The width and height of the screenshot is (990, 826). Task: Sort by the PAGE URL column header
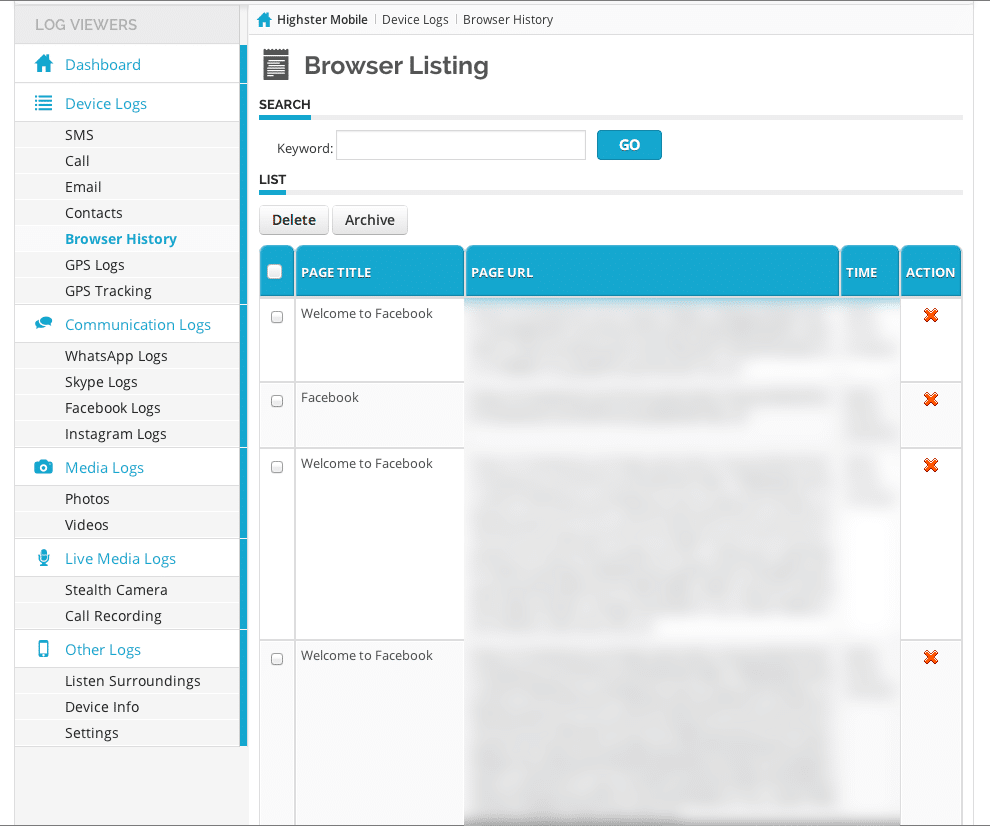pos(652,272)
